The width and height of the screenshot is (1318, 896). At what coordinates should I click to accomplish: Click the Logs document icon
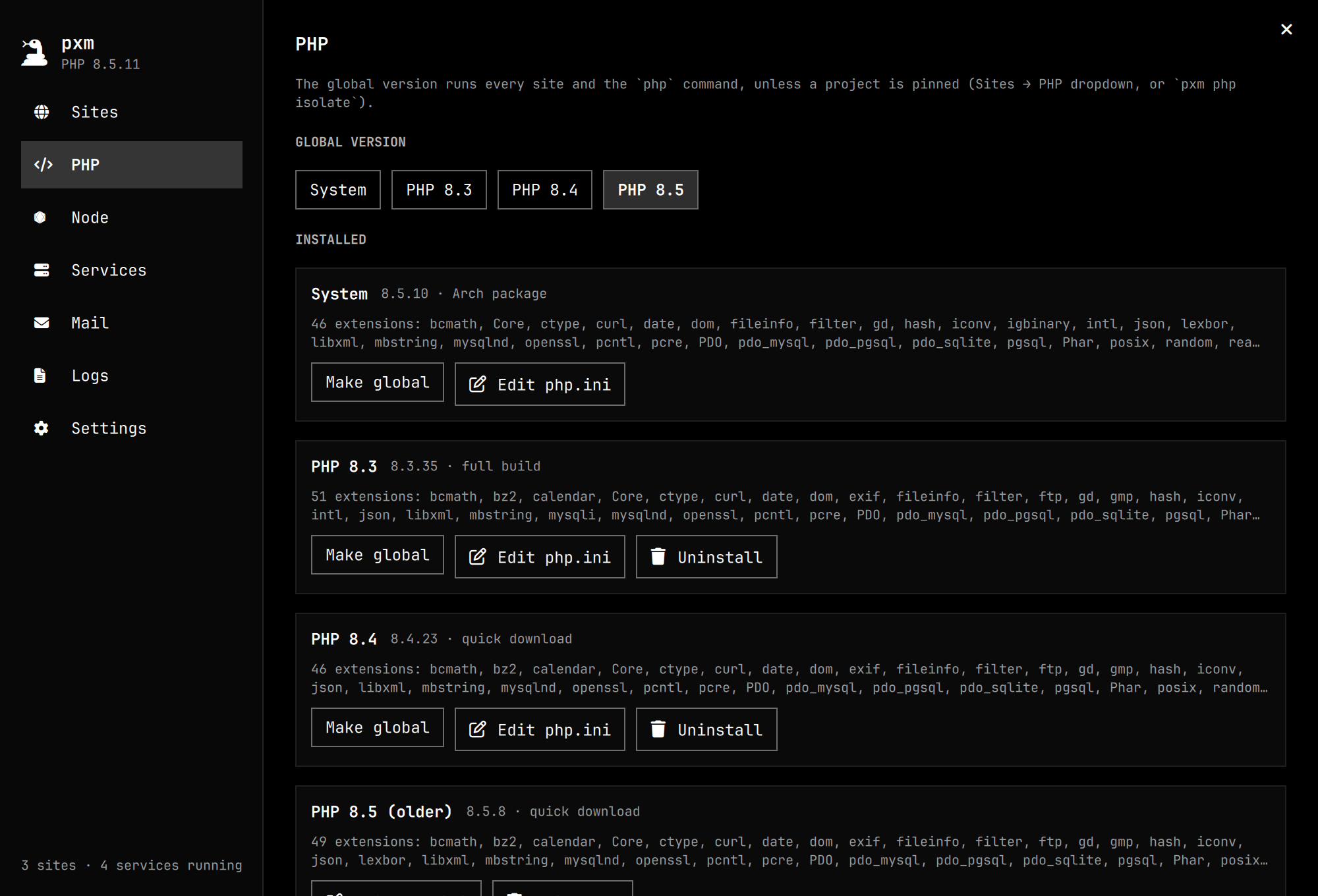click(40, 376)
